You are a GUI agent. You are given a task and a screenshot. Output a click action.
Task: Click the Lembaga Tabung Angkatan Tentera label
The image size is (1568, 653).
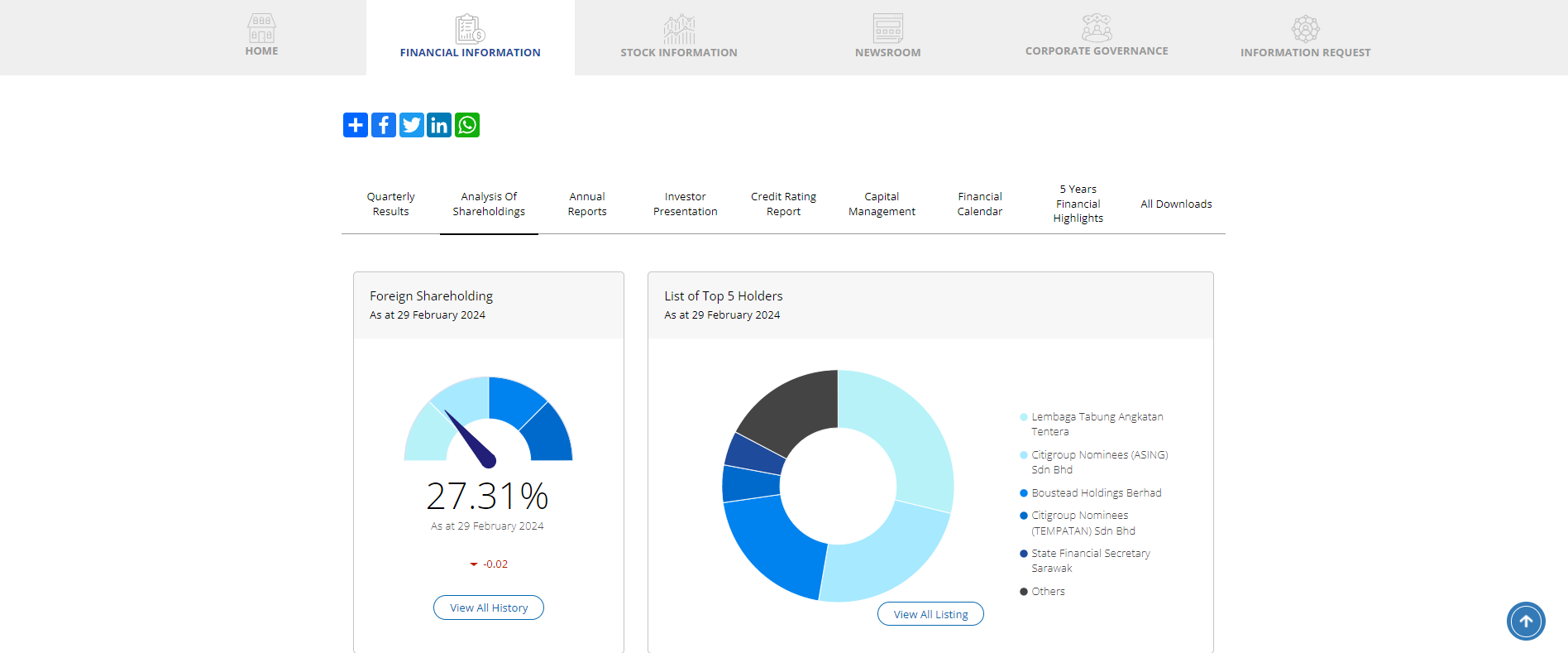coord(1097,425)
